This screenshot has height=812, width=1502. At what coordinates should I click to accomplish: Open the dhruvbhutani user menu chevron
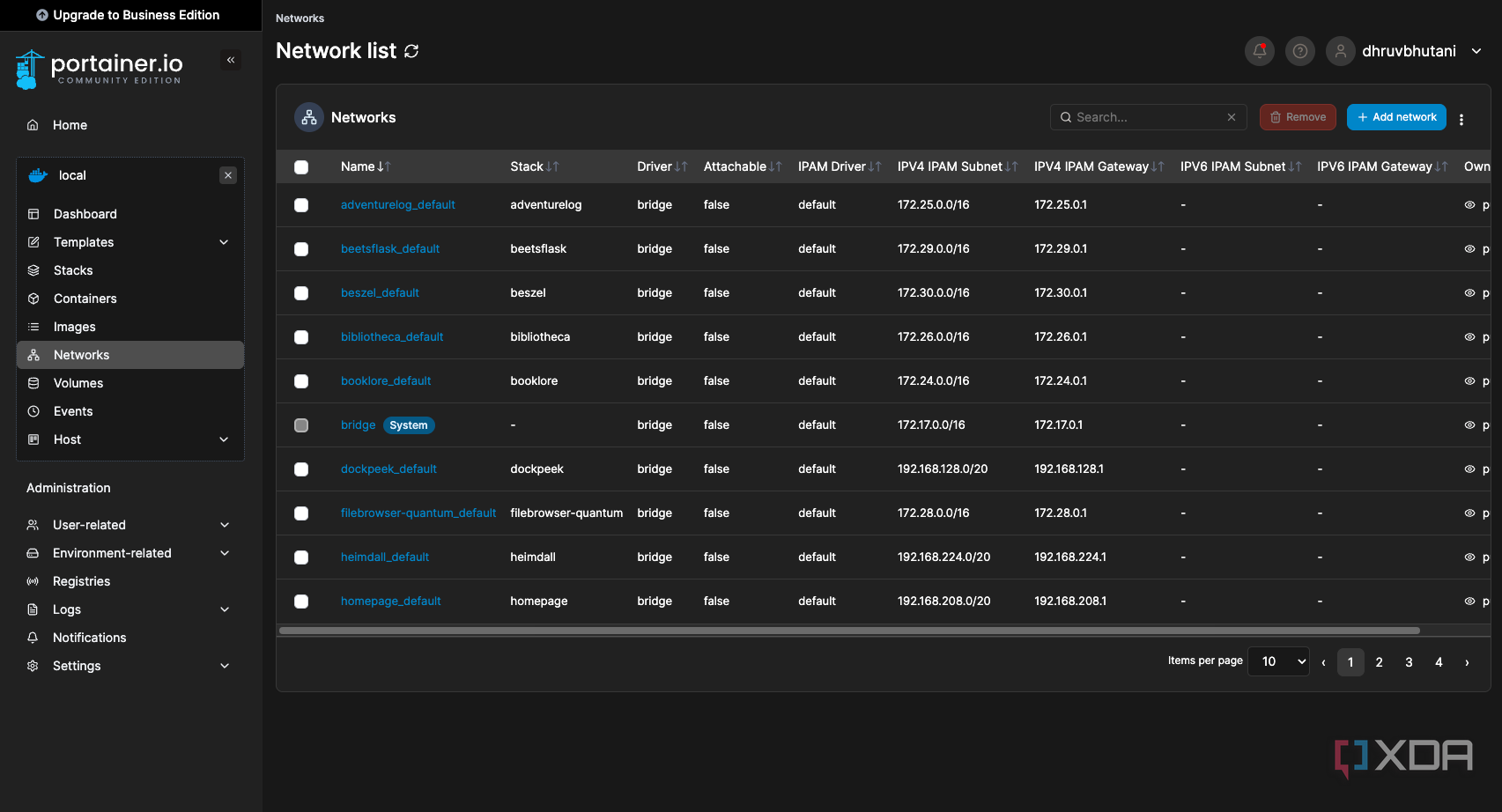(x=1476, y=51)
